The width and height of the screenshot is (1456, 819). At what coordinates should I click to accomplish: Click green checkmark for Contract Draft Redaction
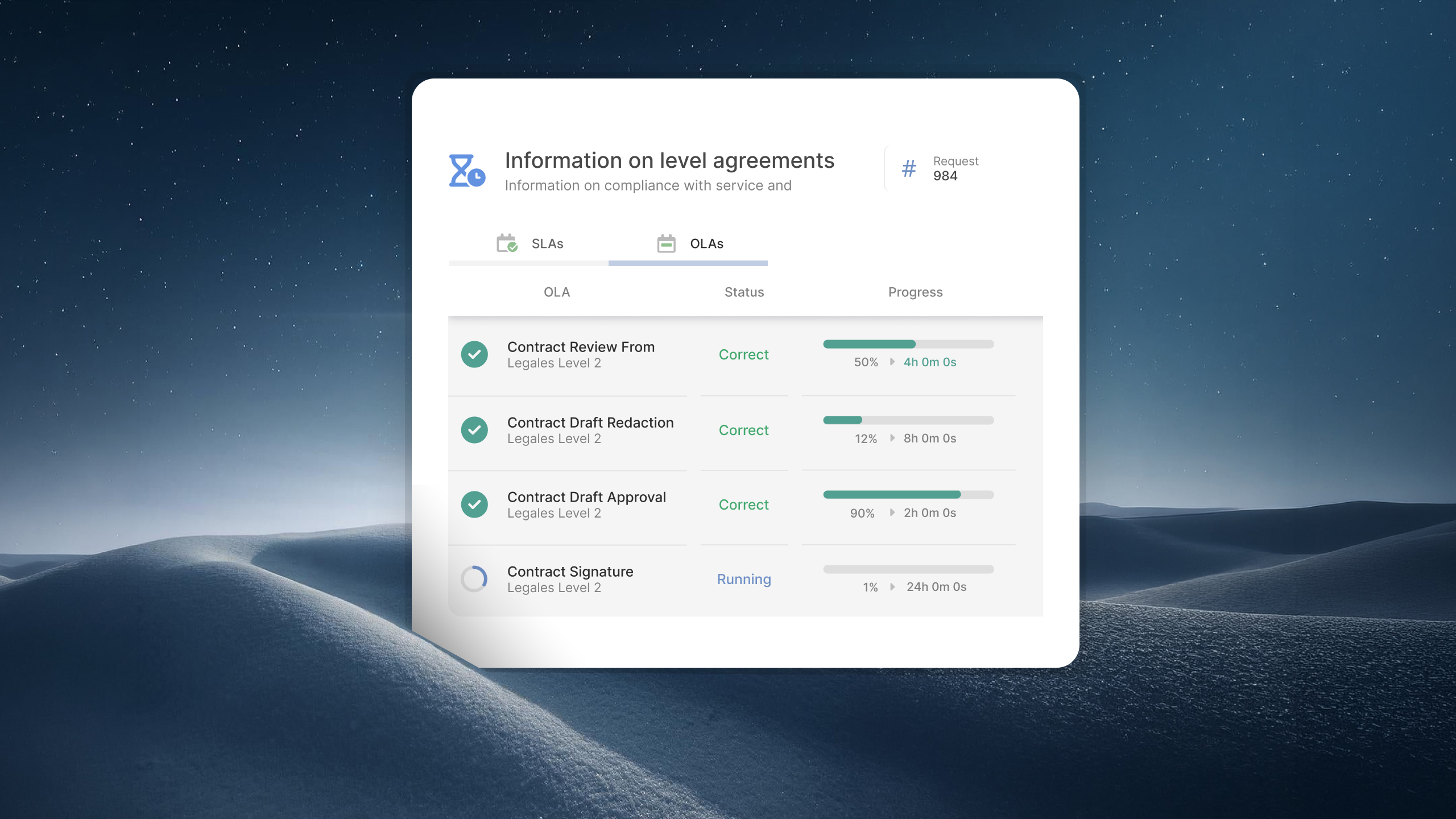474,430
